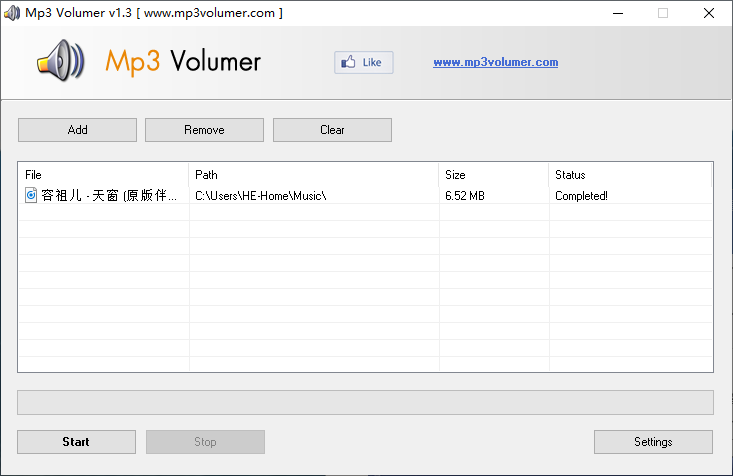Click the title bar speaker icon
This screenshot has width=733, height=476.
pos(12,13)
